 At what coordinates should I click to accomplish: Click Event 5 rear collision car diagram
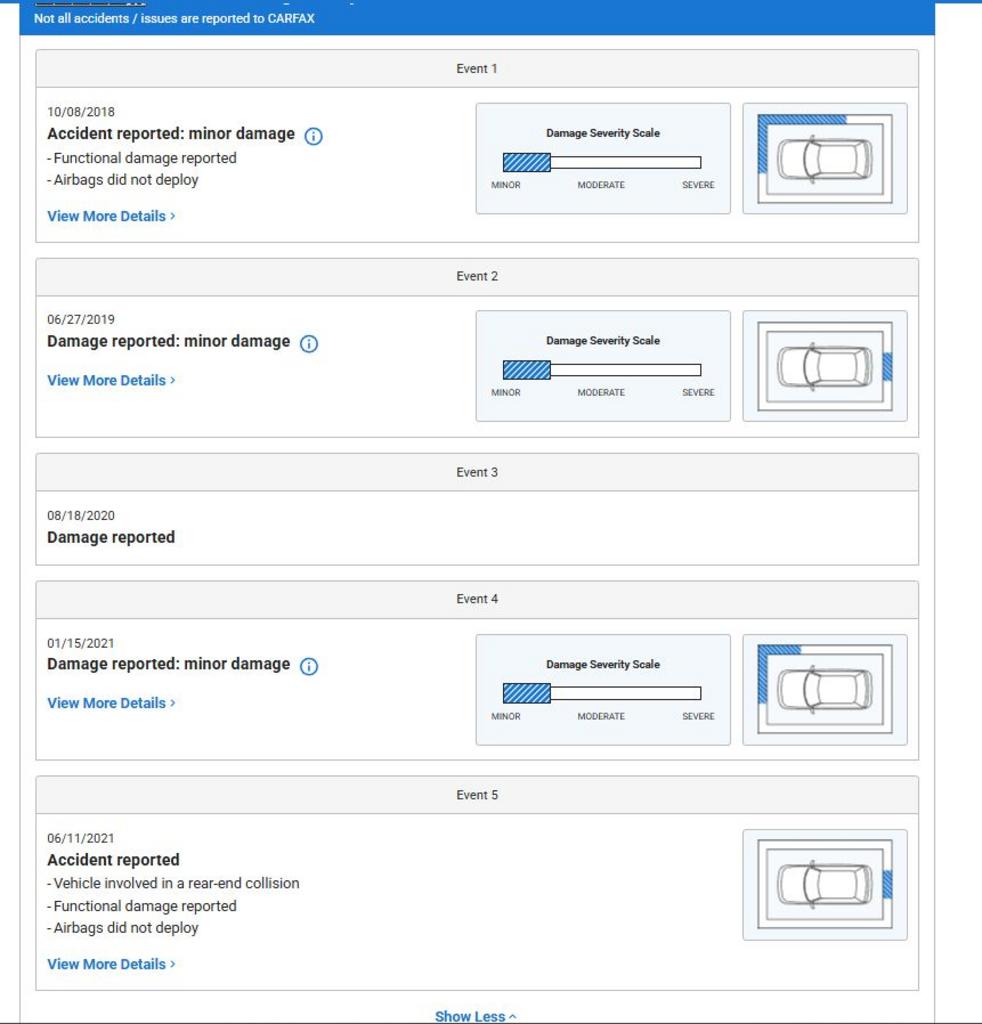tap(824, 885)
